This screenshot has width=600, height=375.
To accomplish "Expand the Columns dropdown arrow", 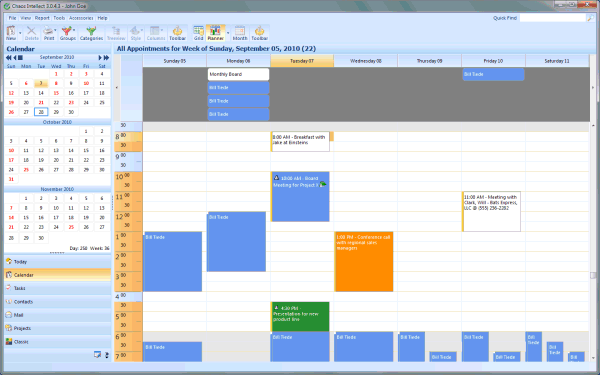I will (x=162, y=30).
